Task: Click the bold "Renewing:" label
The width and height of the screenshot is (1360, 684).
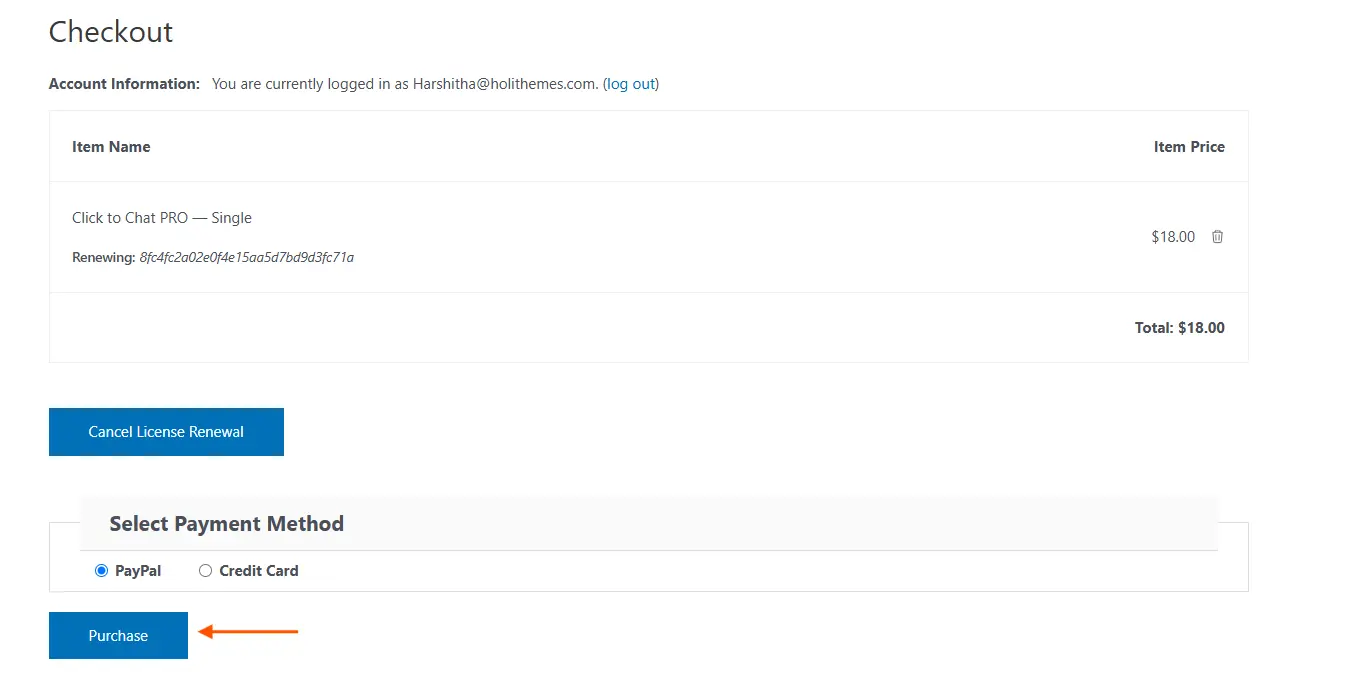Action: (103, 258)
